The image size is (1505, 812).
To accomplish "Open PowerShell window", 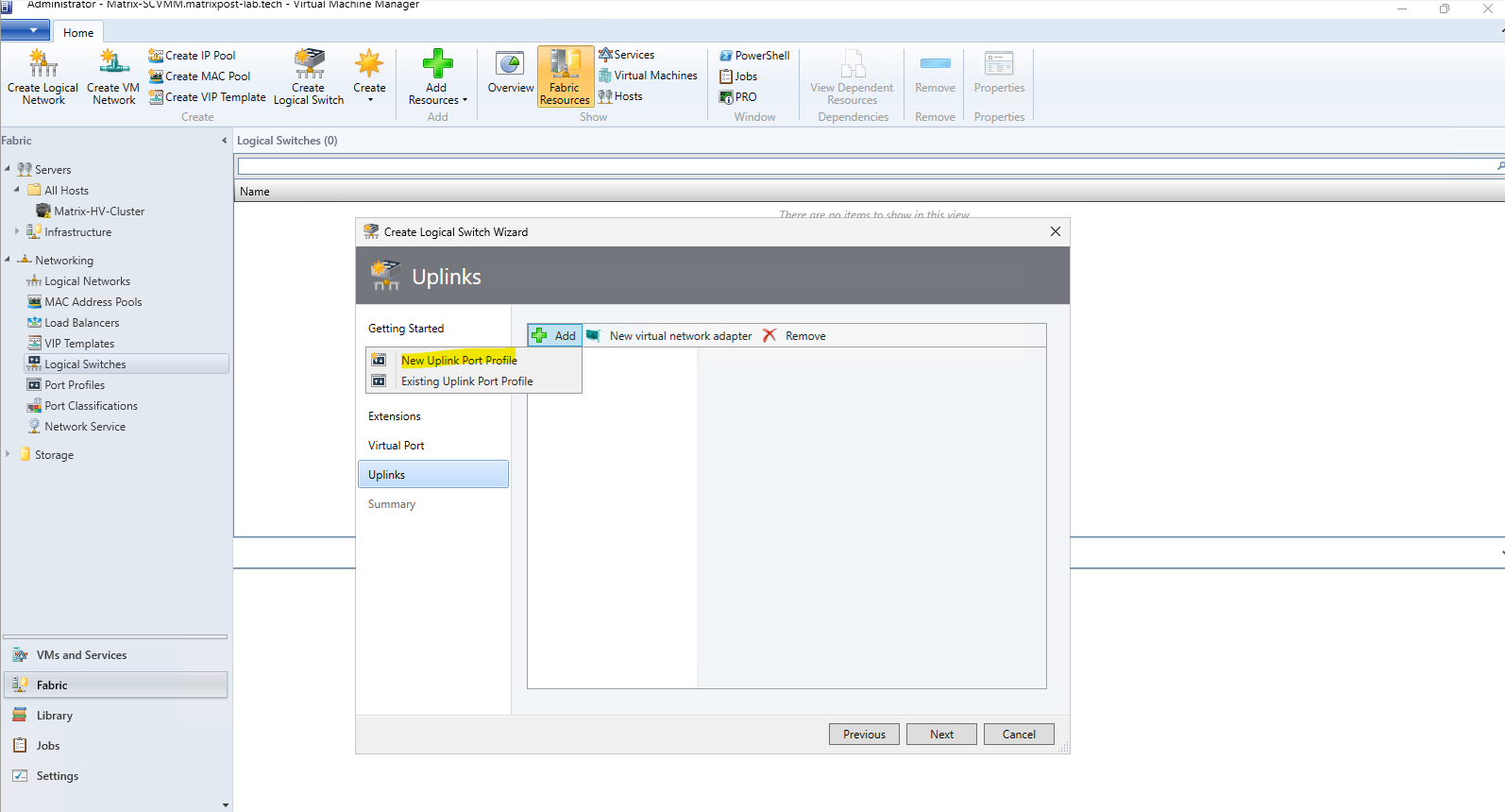I will click(x=754, y=56).
